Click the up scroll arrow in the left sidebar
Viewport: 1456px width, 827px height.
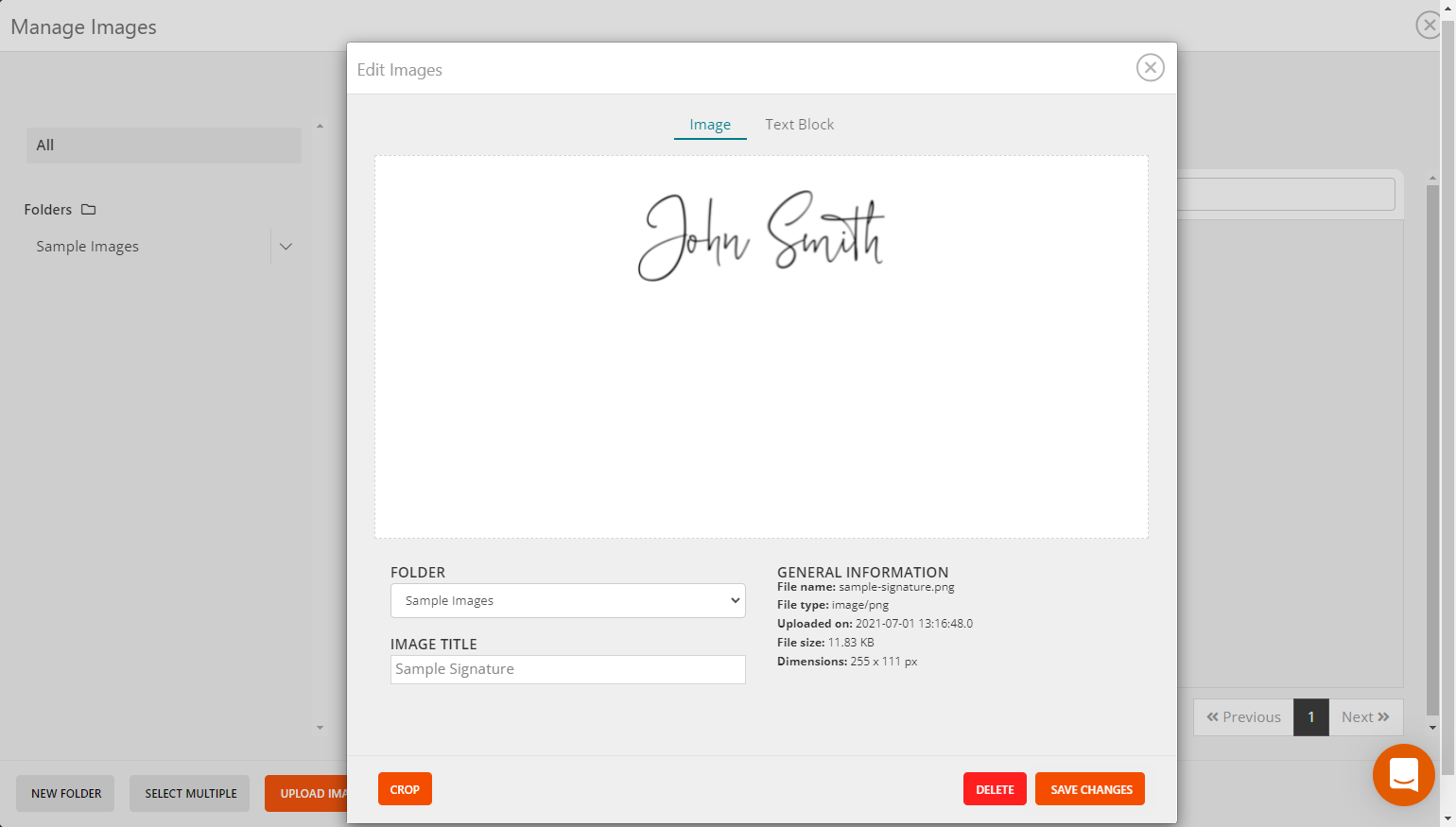[x=320, y=125]
